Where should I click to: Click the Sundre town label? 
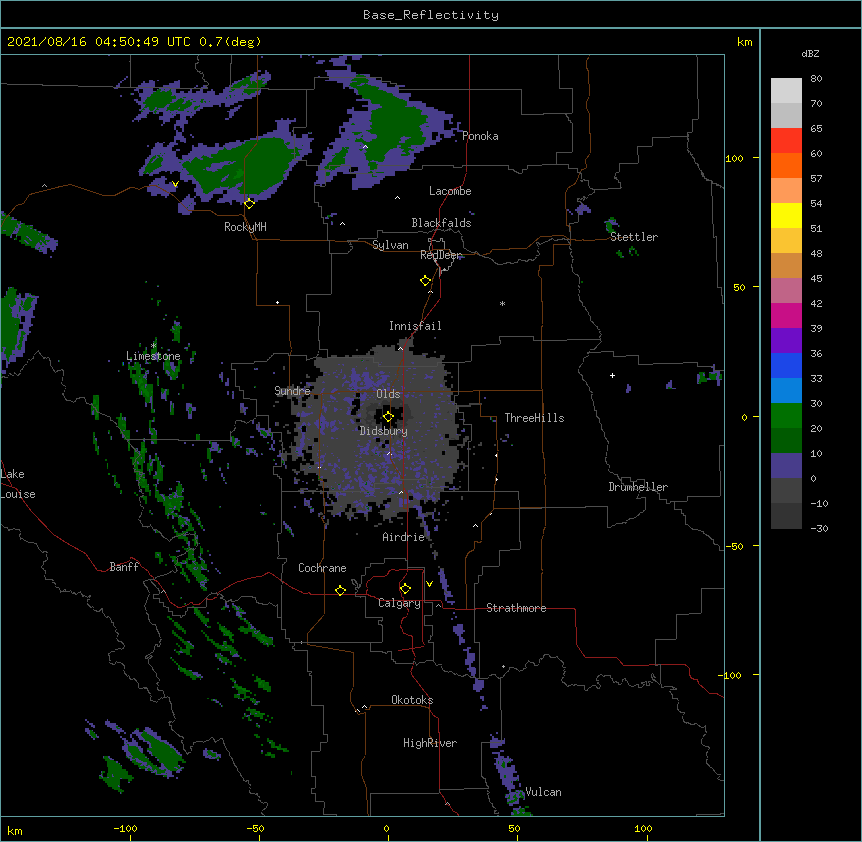click(292, 391)
